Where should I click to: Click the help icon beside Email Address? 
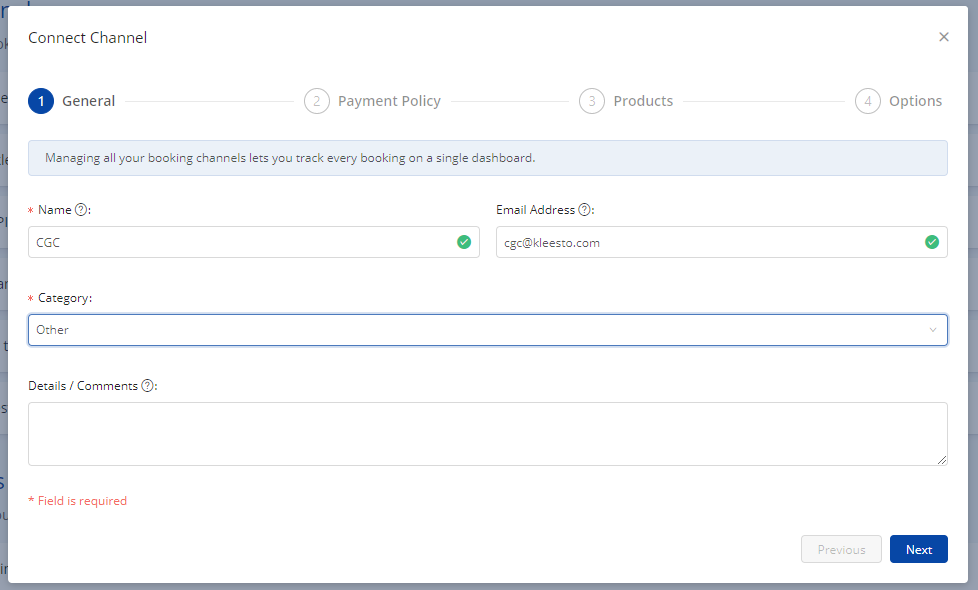coord(585,210)
